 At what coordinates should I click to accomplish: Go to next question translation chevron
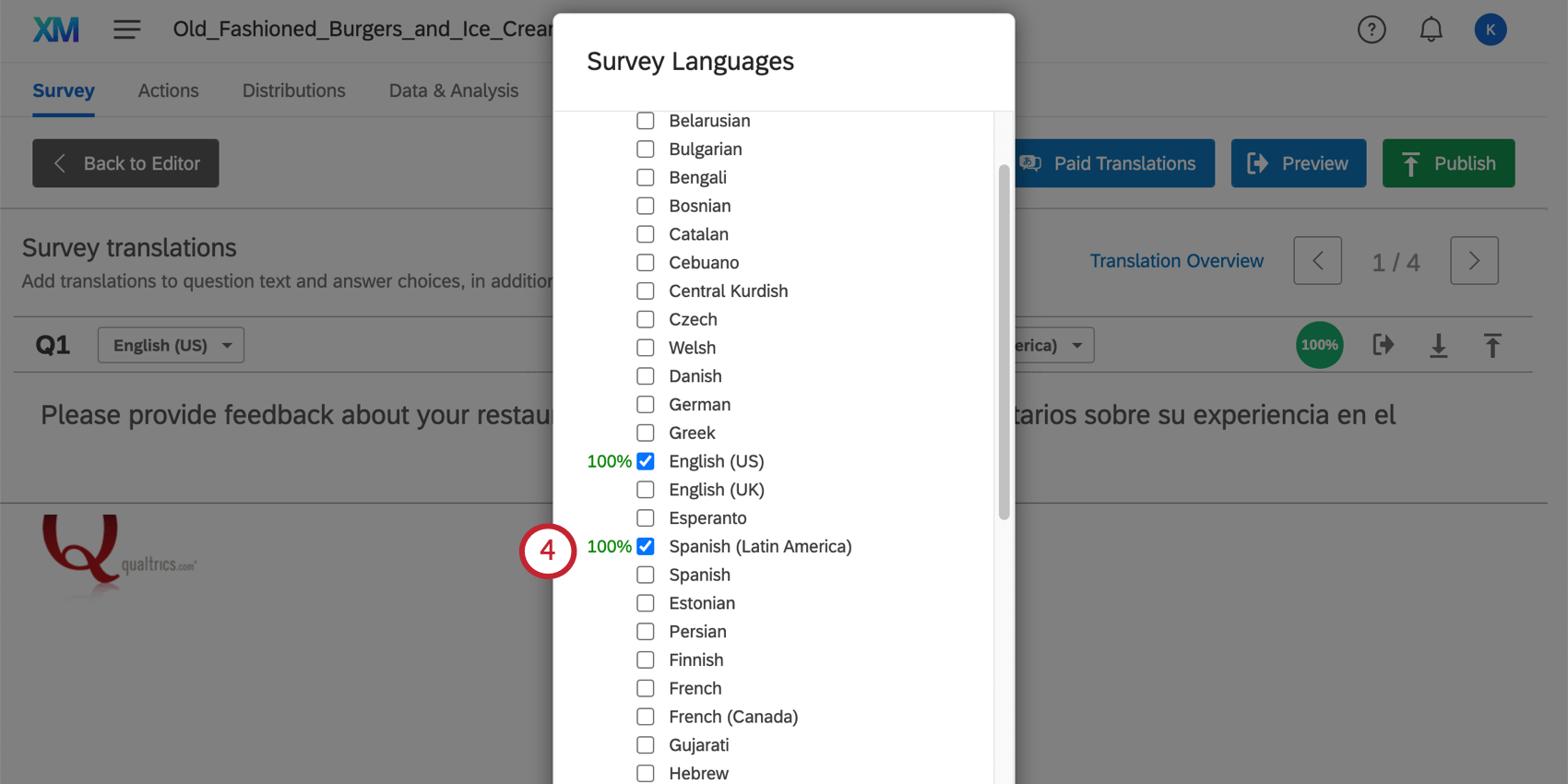coord(1474,261)
